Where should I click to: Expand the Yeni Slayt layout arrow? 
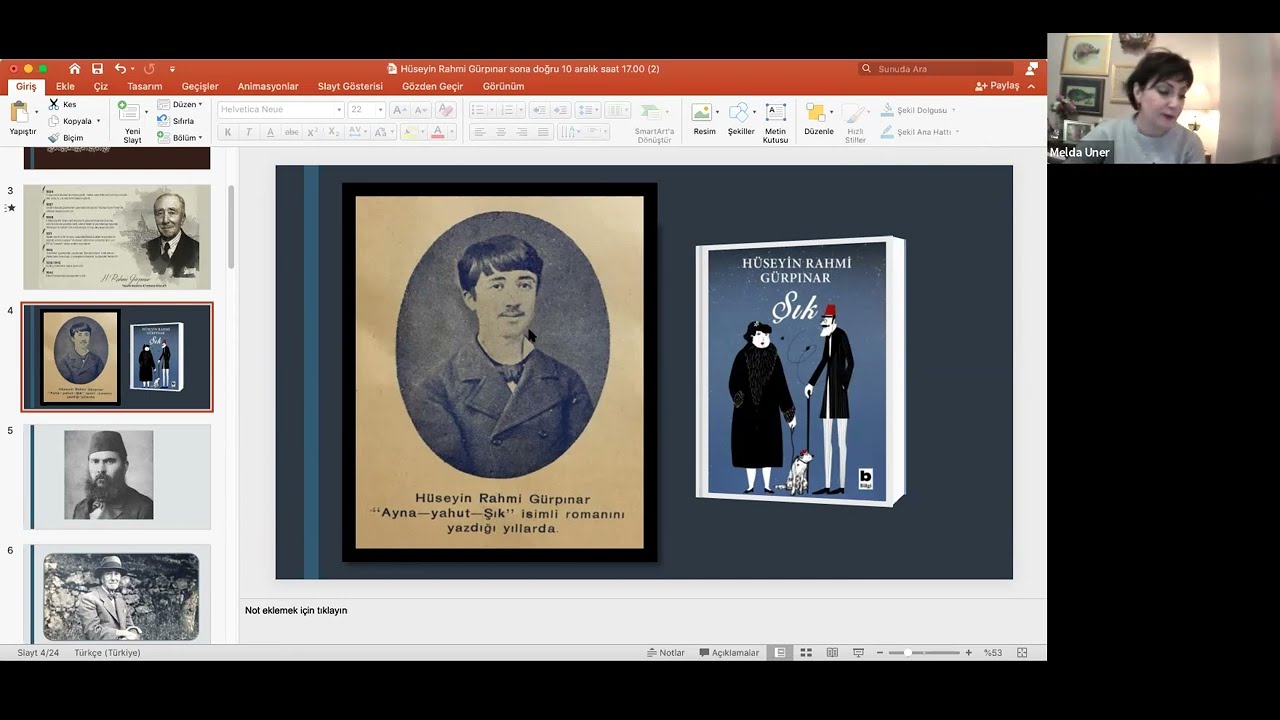coord(147,111)
